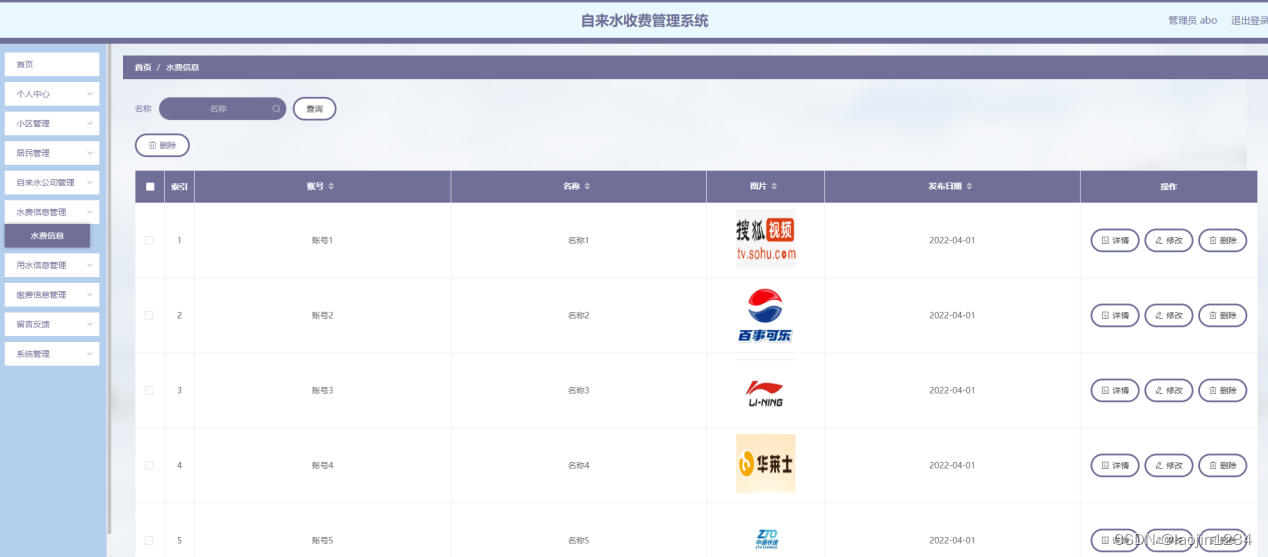Image resolution: width=1268 pixels, height=557 pixels.
Task: Open the 百事可乐 image thumbnail in row 2
Action: coord(765,315)
